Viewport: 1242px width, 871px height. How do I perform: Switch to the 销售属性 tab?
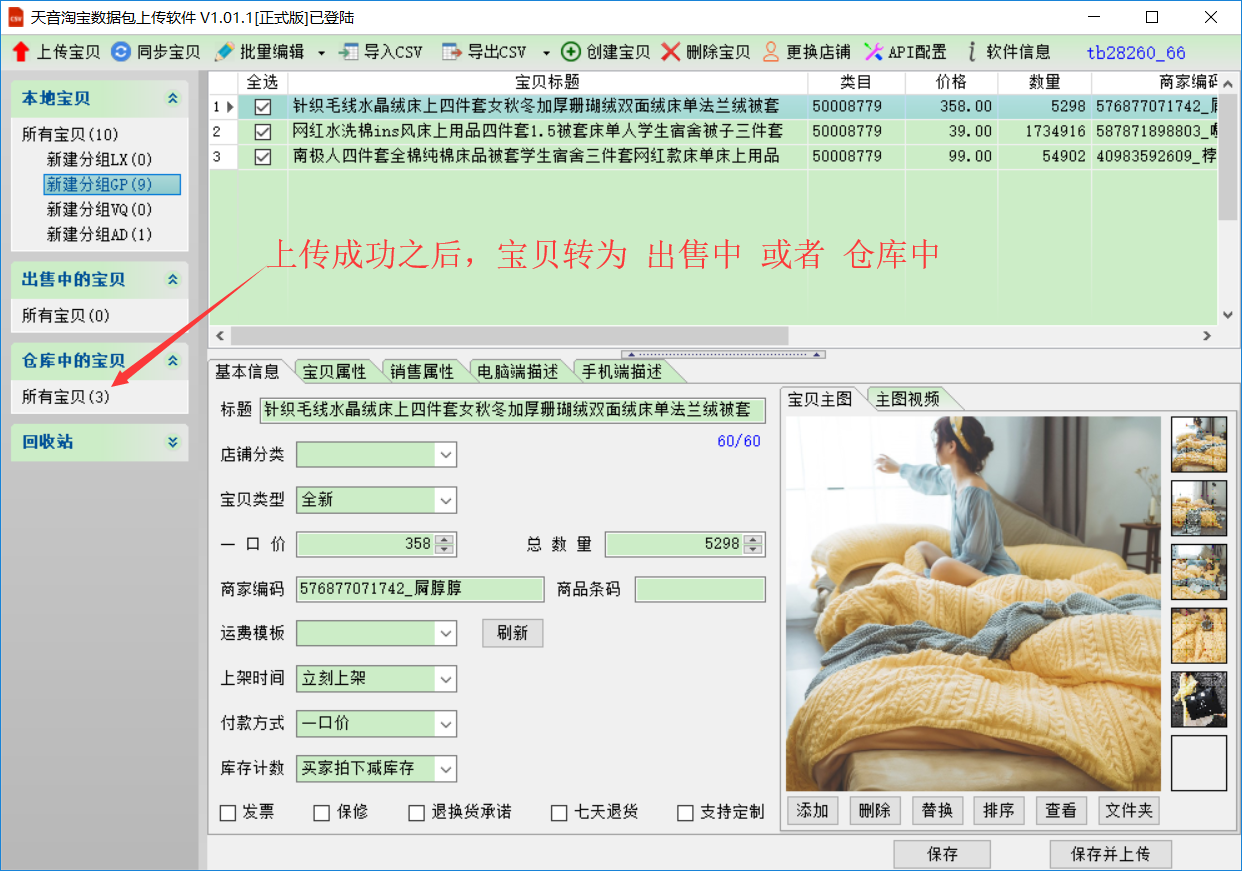[x=422, y=372]
